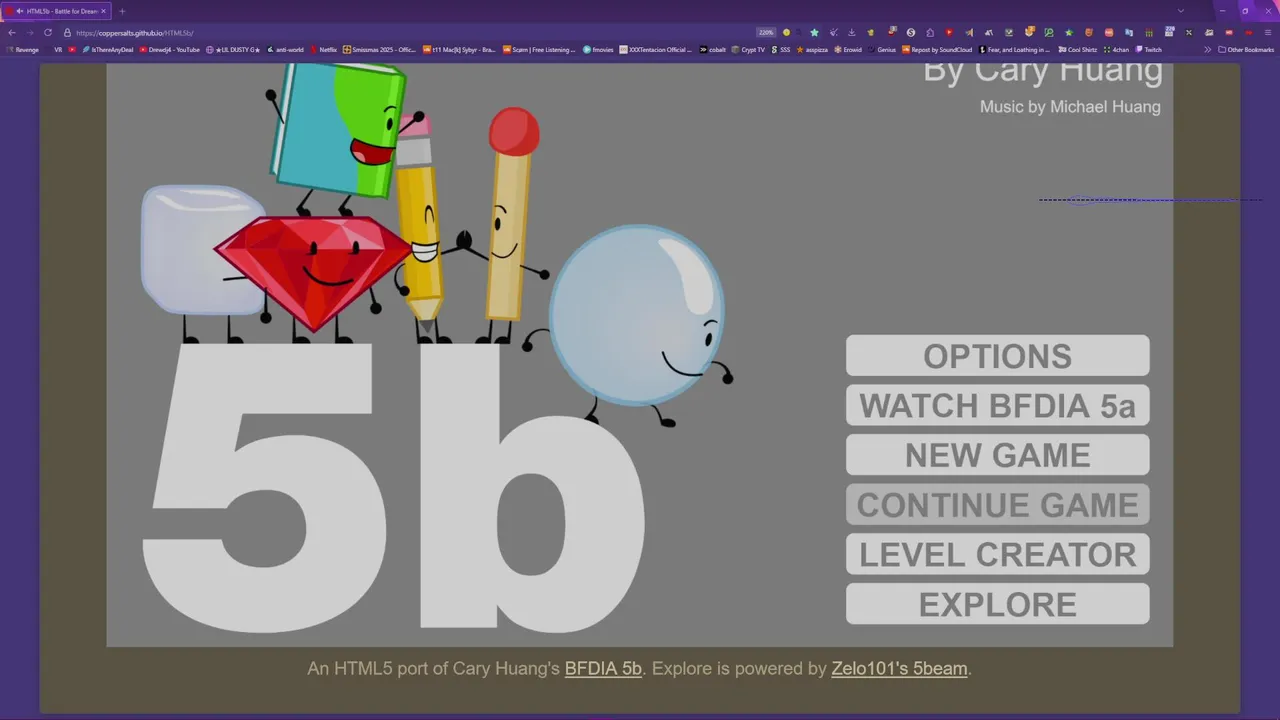Open the Crypt TV bookmark
1280x720 pixels.
(x=748, y=49)
